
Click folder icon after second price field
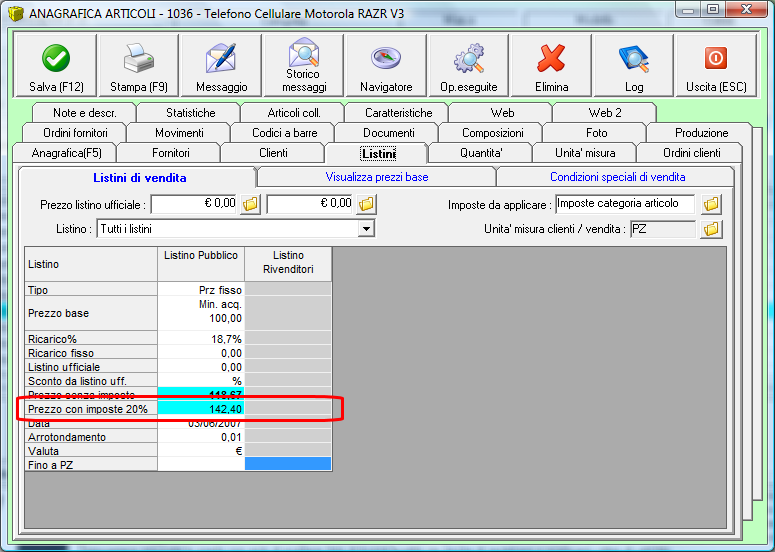(366, 204)
